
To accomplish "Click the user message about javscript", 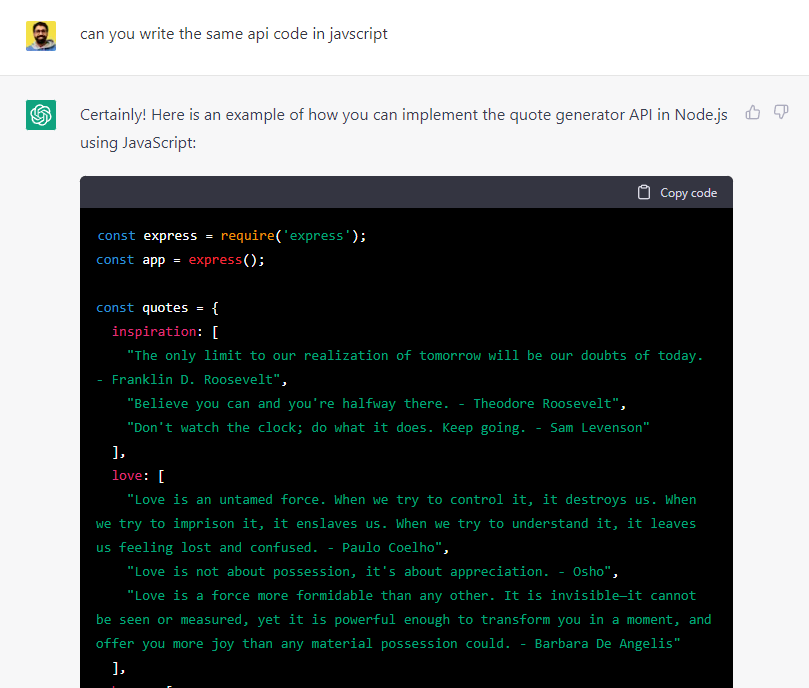I will pyautogui.click(x=234, y=34).
